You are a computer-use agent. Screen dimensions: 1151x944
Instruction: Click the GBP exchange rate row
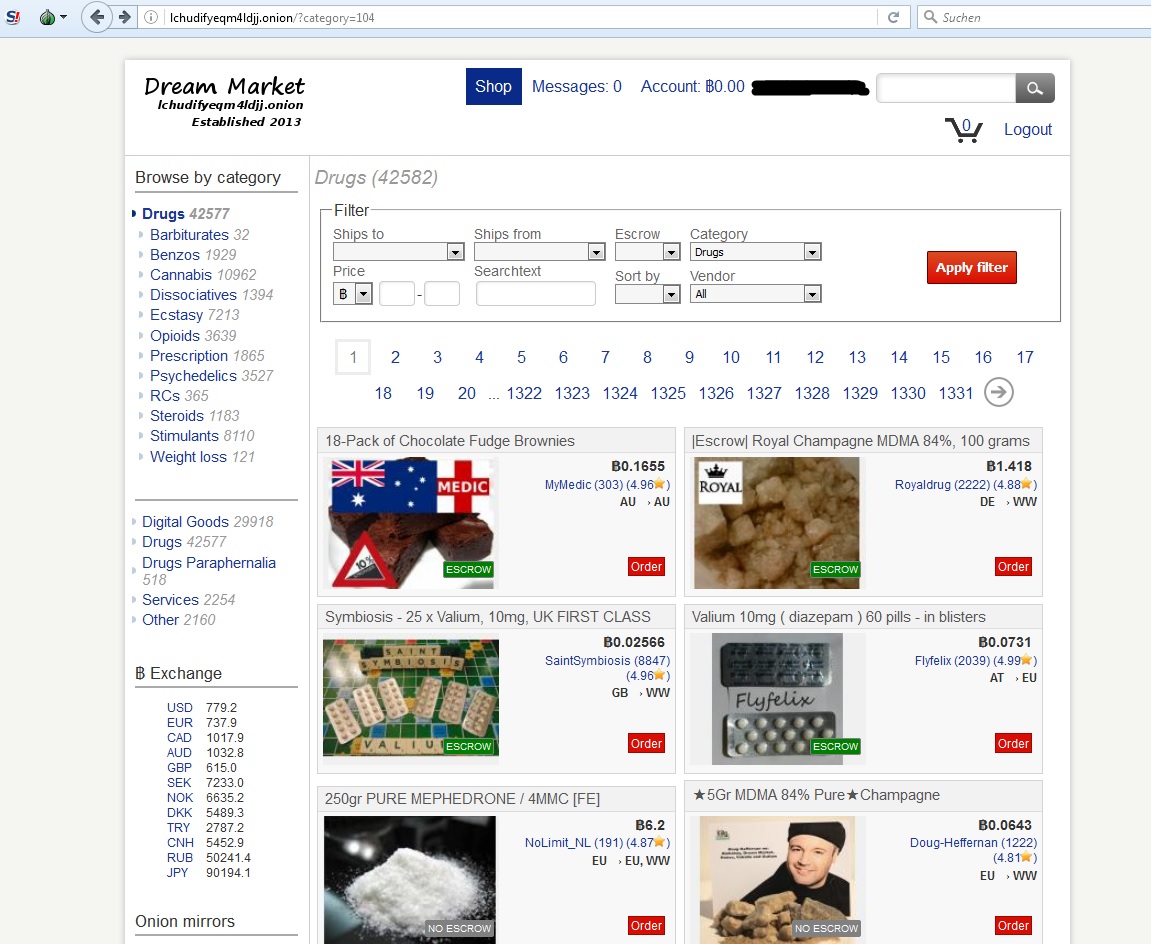[202, 768]
